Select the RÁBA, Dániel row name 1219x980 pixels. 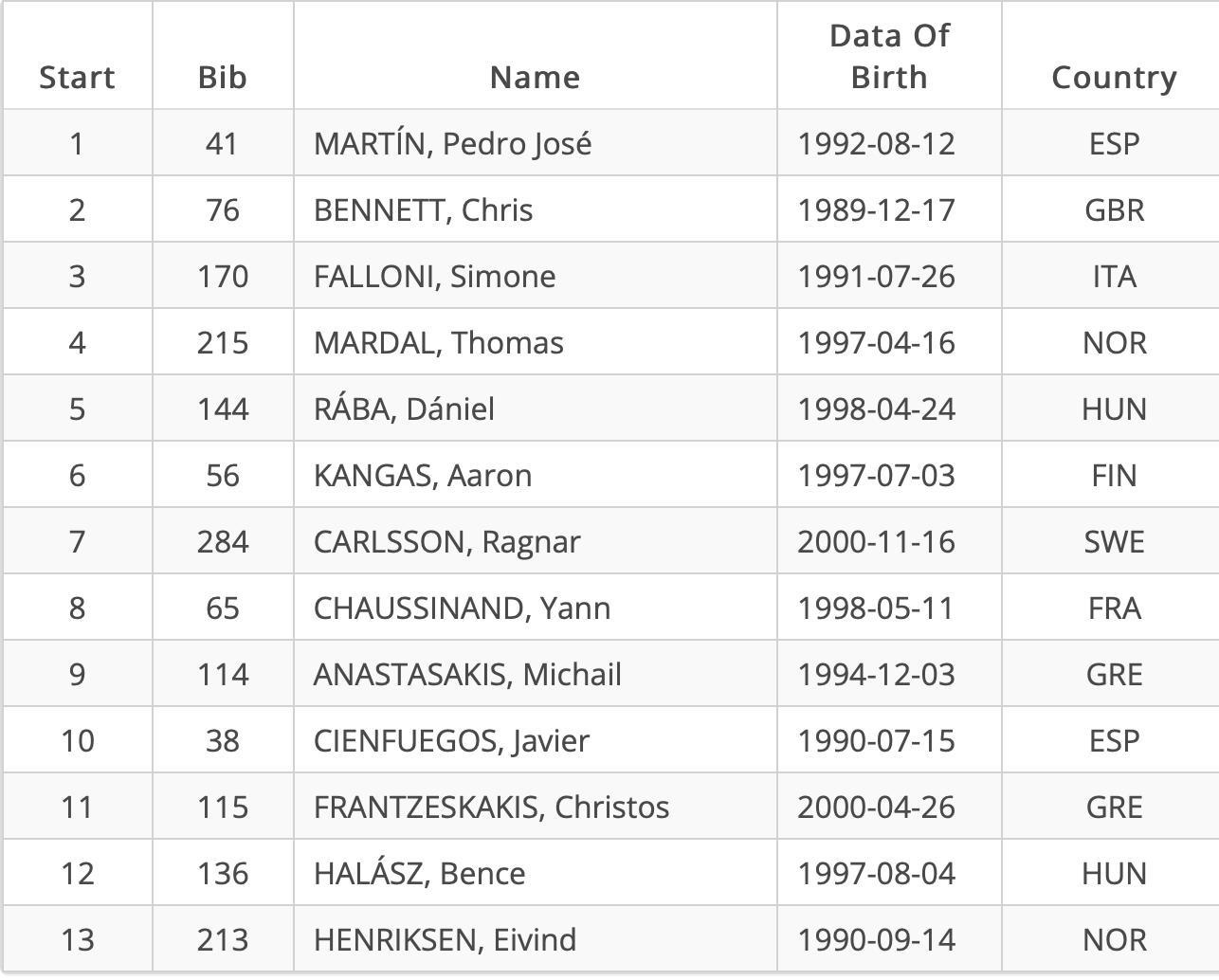(404, 408)
